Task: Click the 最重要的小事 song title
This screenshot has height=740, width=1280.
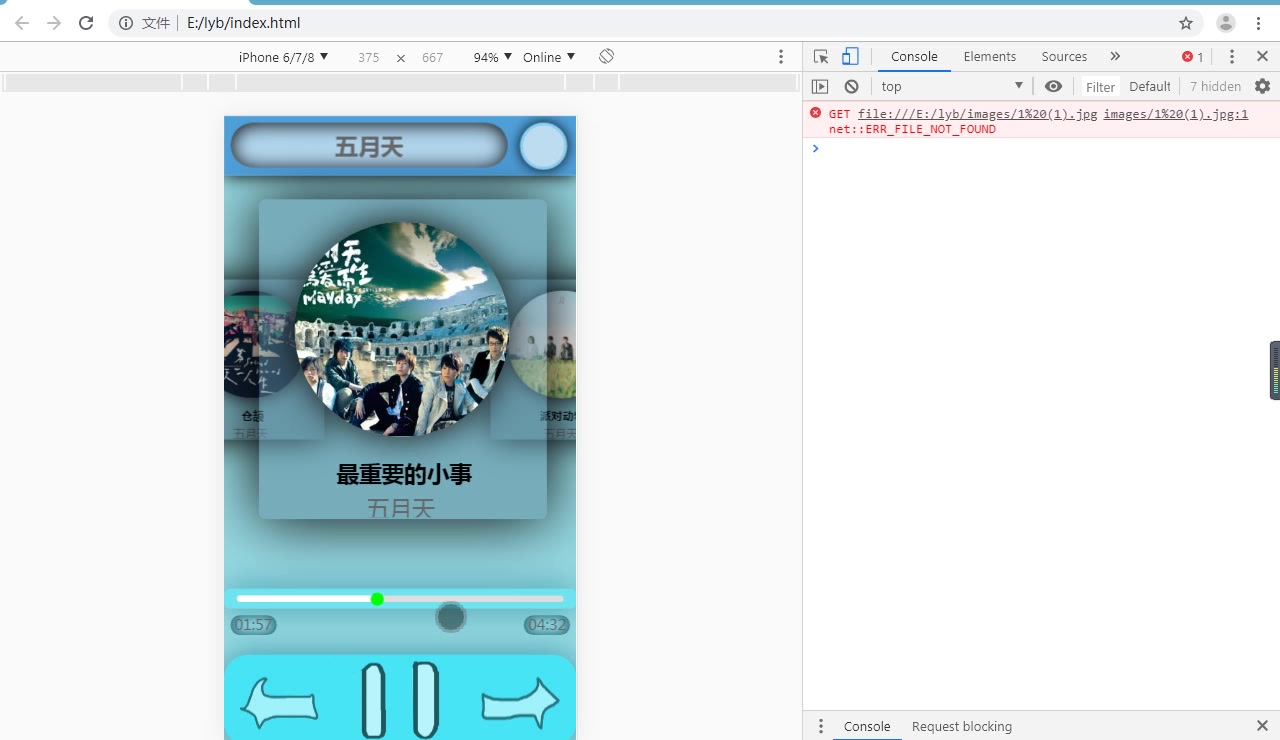Action: point(403,475)
